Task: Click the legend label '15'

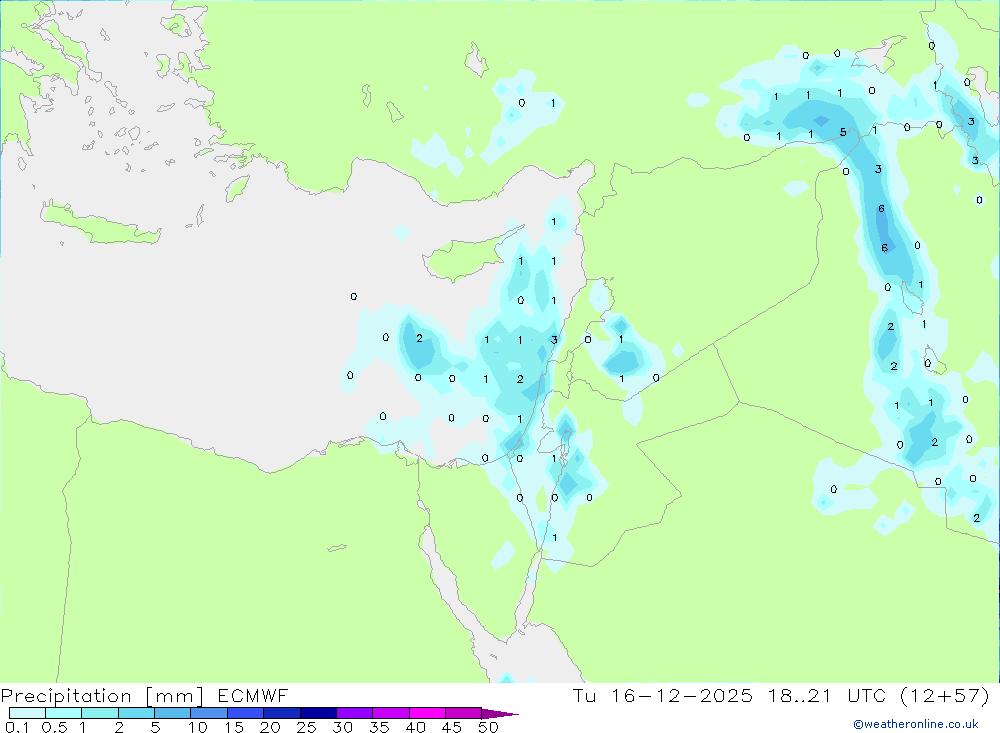Action: coord(234,727)
